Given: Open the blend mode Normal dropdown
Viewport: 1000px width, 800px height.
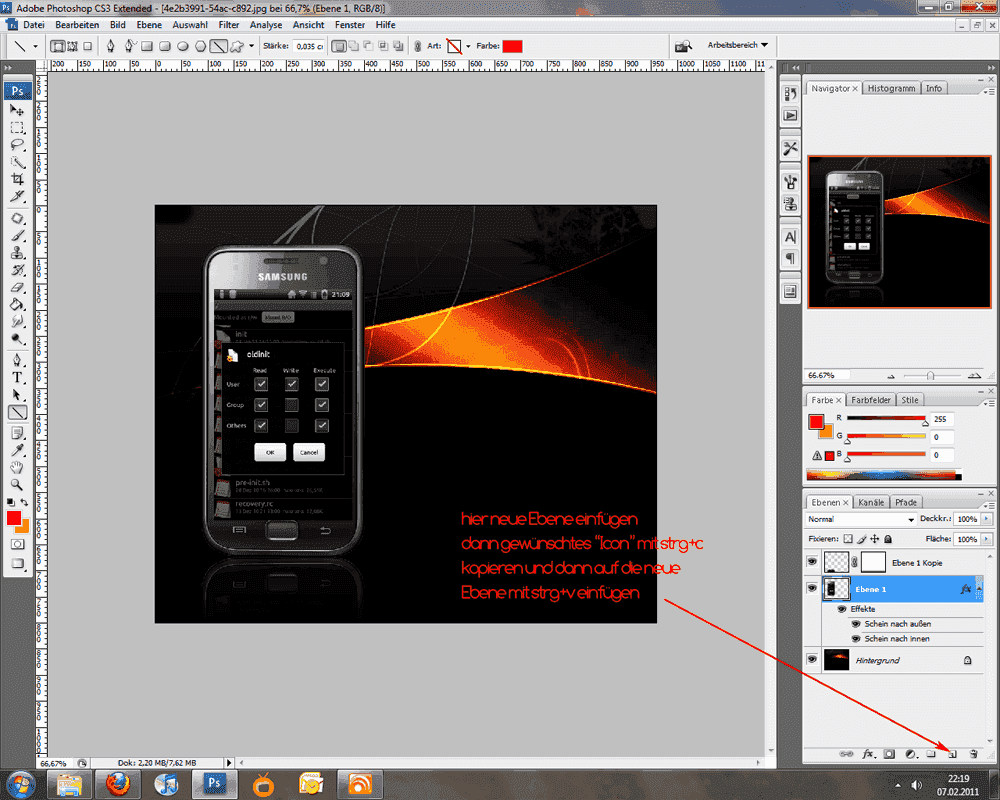Looking at the screenshot, I should (861, 519).
